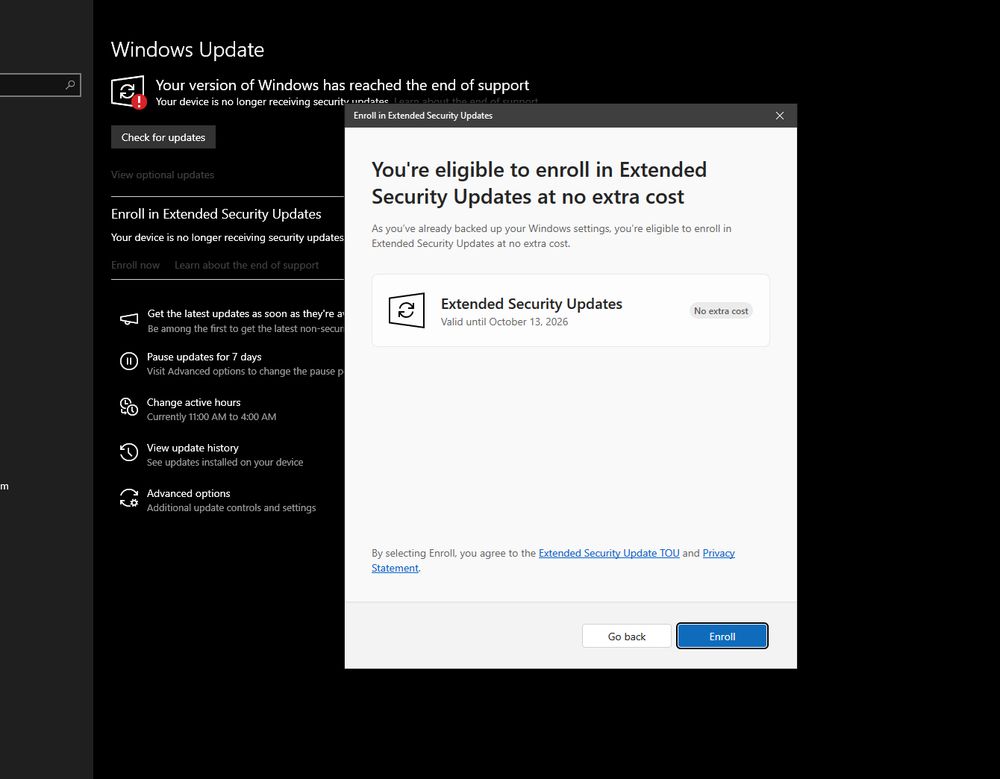1000x779 pixels.
Task: Click See updates installed on your device text
Action: tap(224, 462)
